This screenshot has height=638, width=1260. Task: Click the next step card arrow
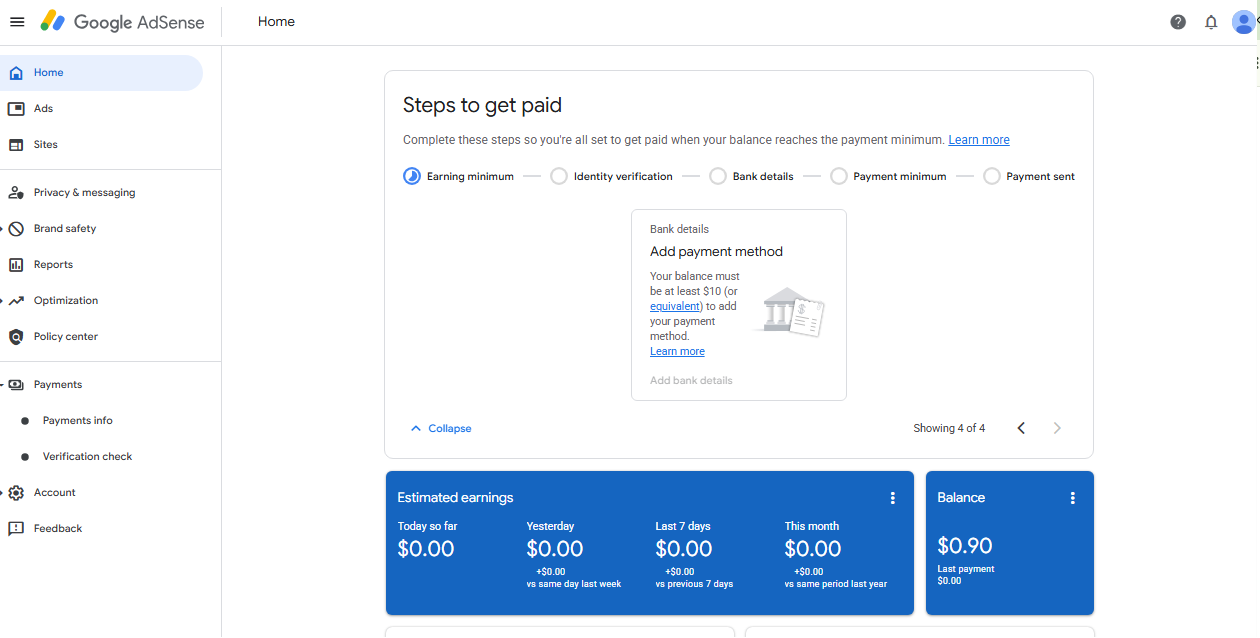[1057, 428]
